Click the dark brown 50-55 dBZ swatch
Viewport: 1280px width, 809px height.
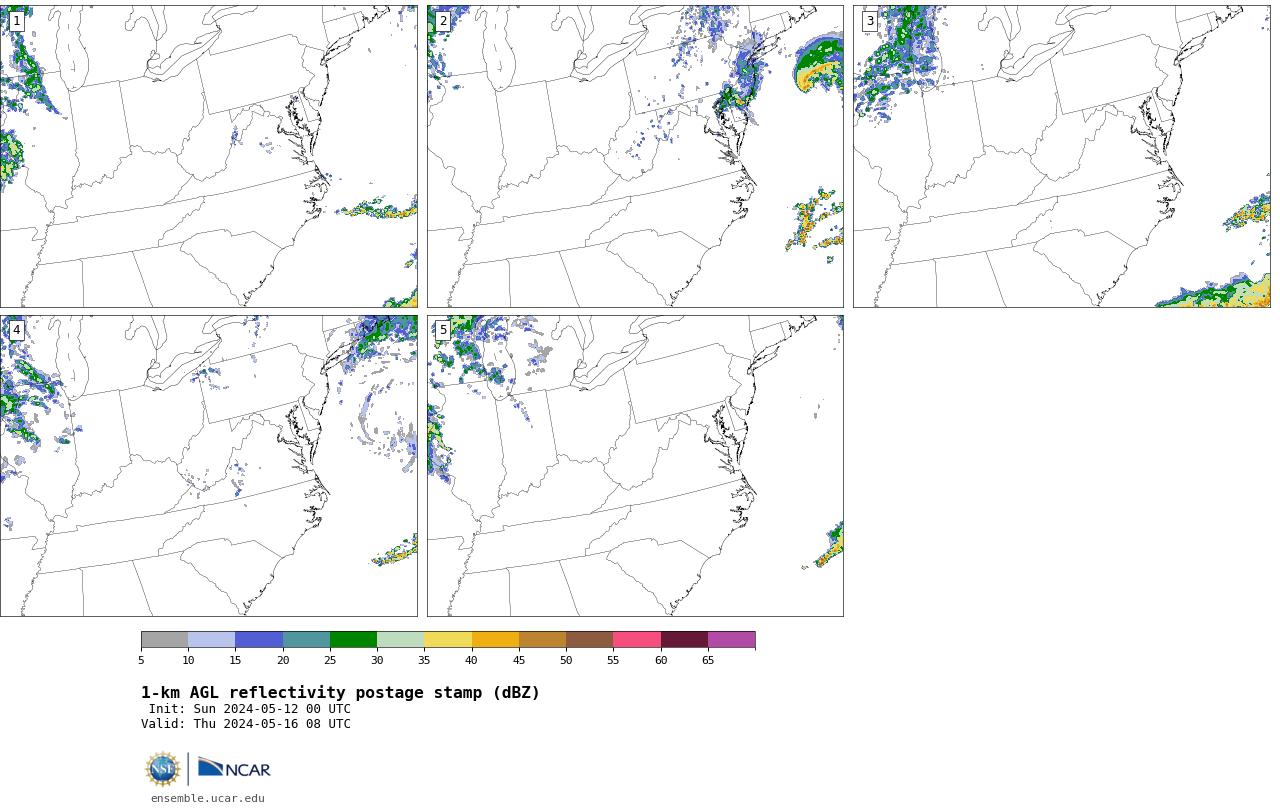point(590,640)
